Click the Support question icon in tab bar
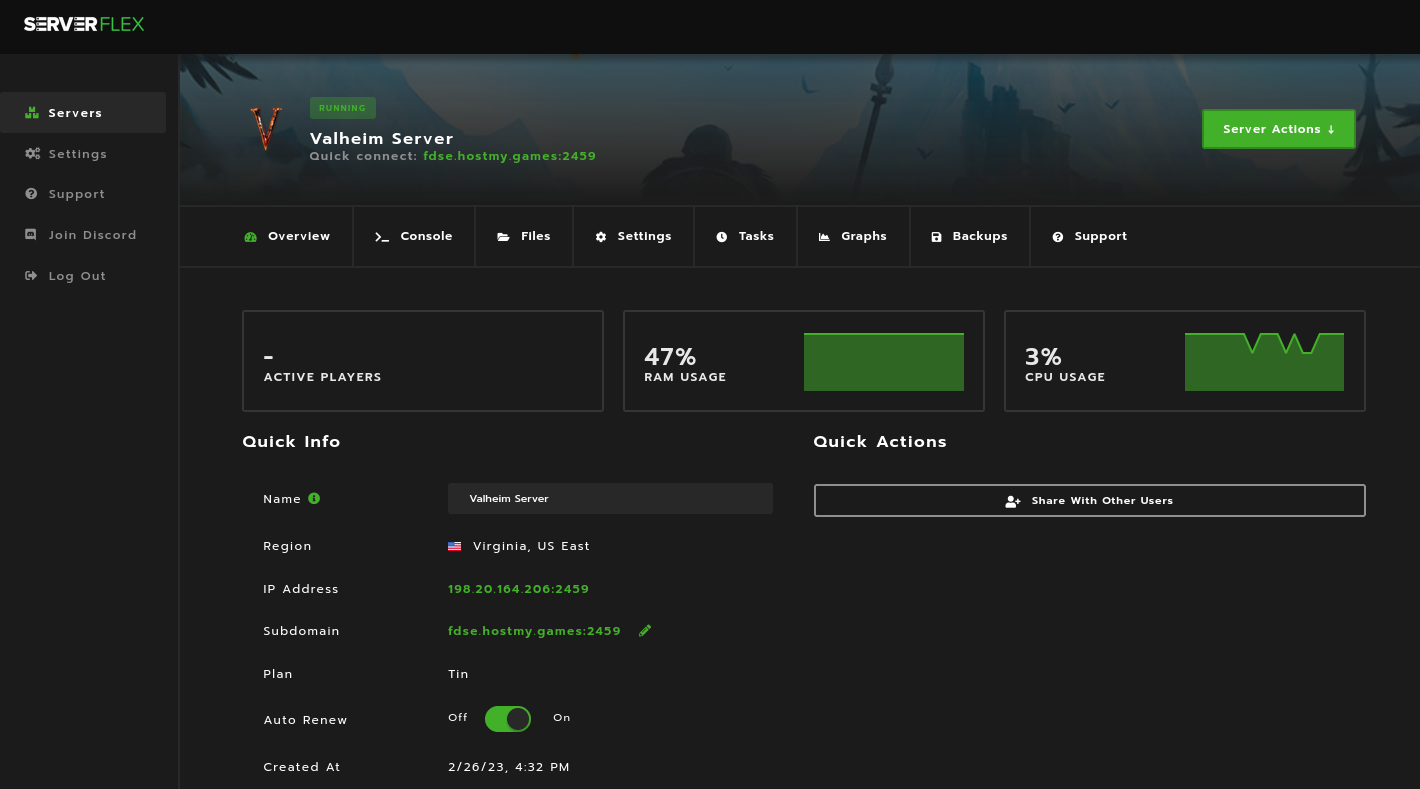The height and width of the screenshot is (789, 1420). pyautogui.click(x=1058, y=237)
